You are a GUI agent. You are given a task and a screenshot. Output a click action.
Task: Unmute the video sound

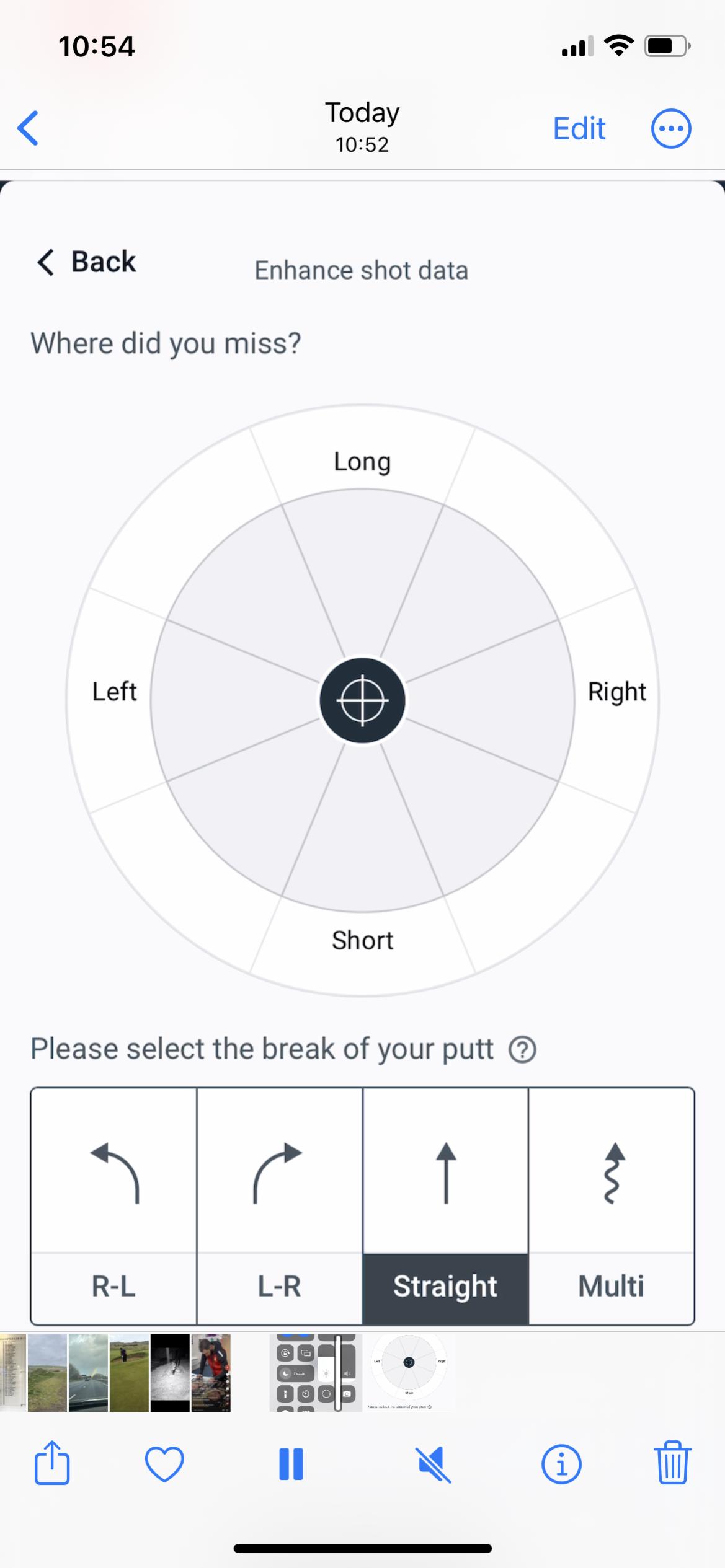pyautogui.click(x=433, y=1464)
